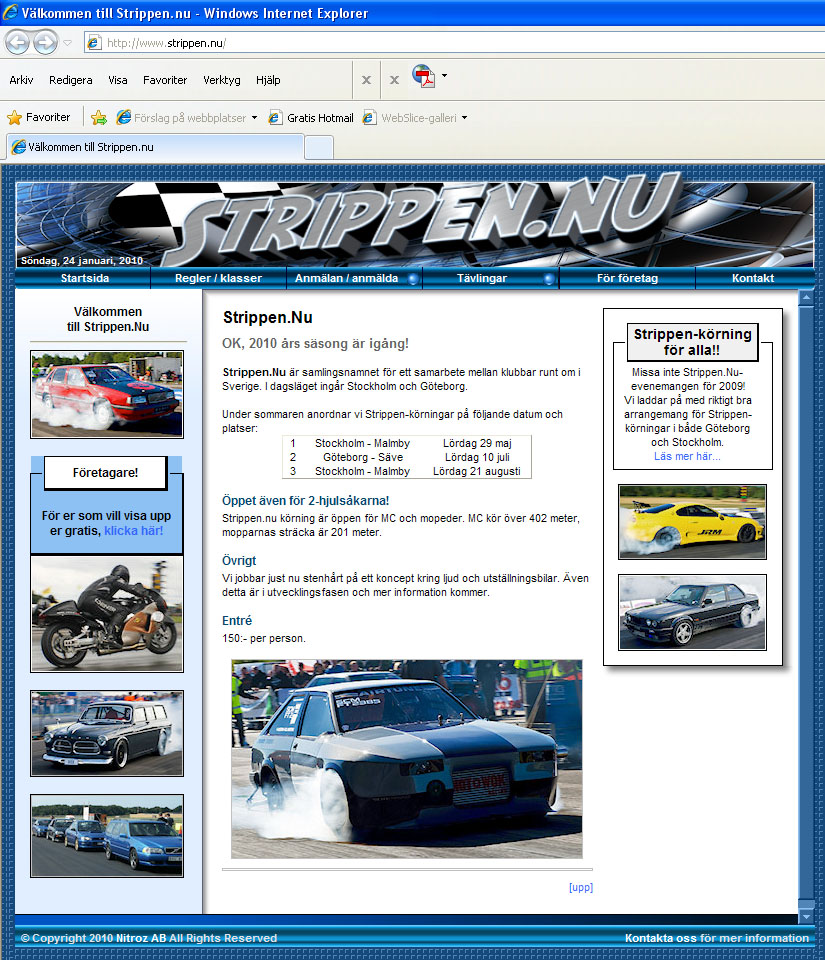Open the WebSlice-galleri favorite
Viewport: 825px width, 960px height.
coord(410,118)
